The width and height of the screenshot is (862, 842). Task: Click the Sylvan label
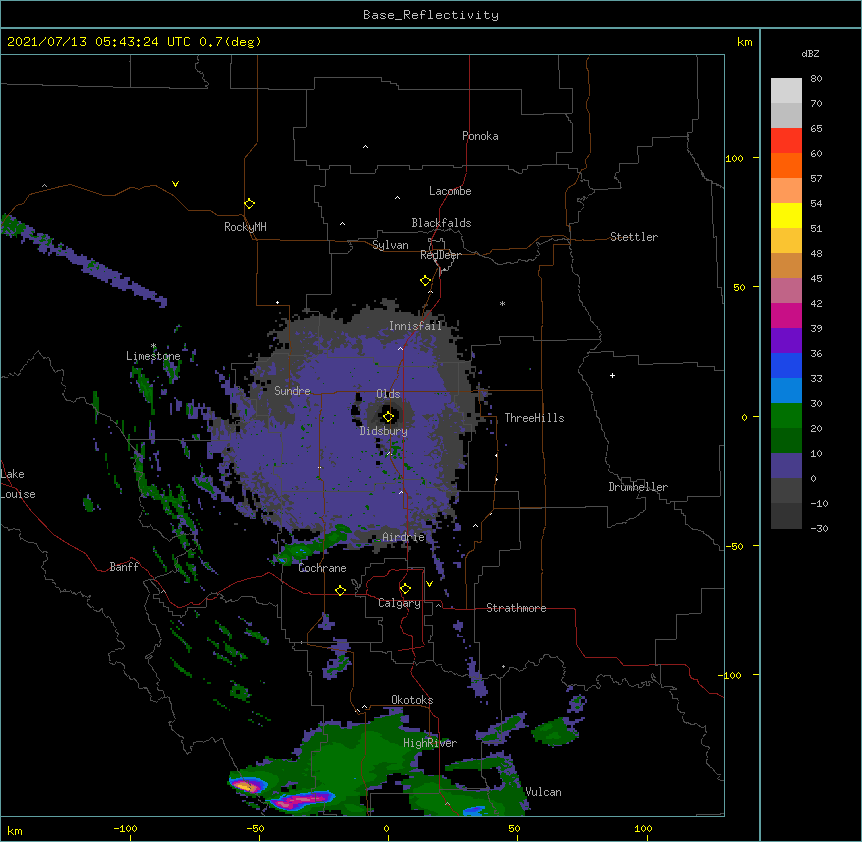pyautogui.click(x=390, y=245)
